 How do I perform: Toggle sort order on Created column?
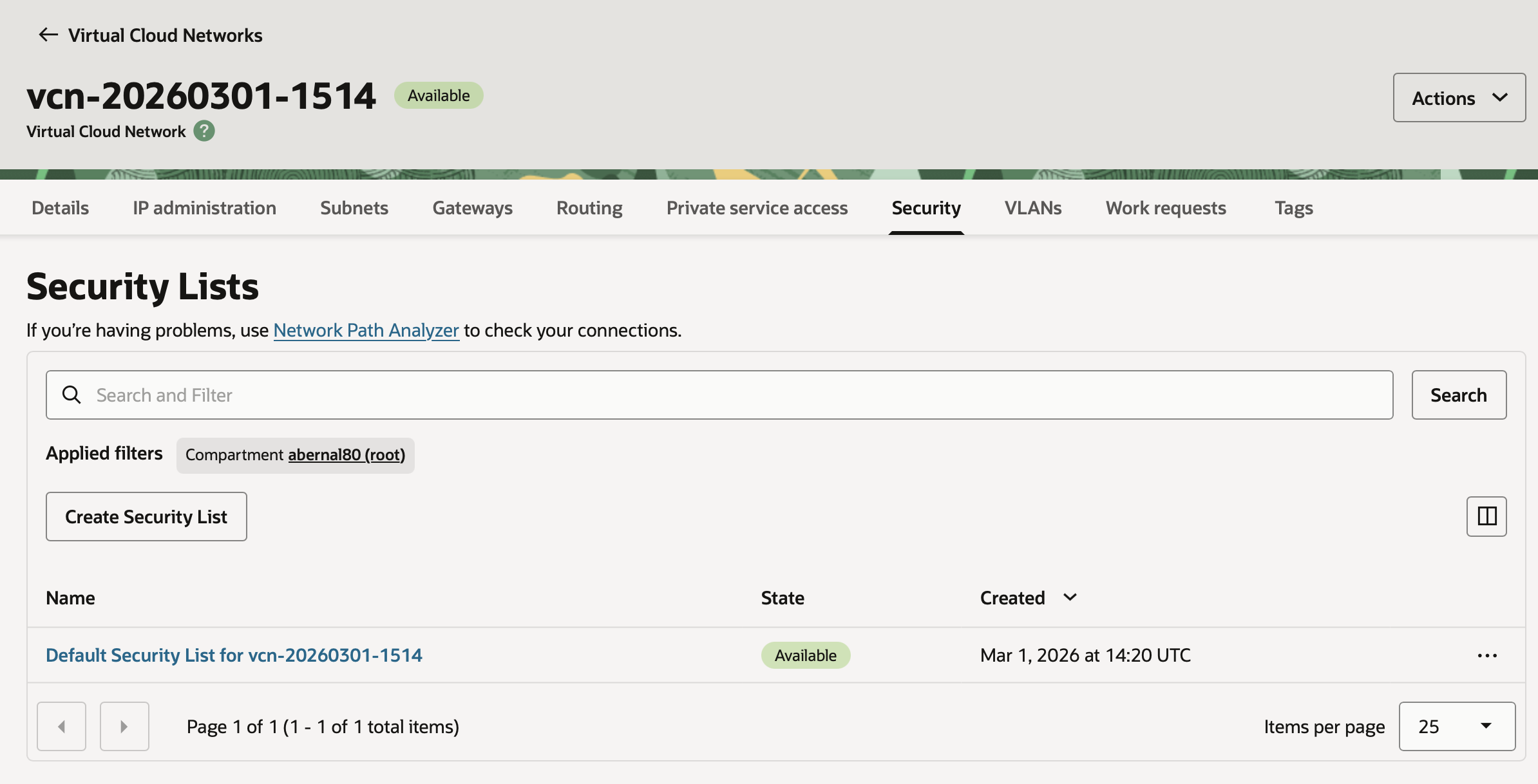pyautogui.click(x=1070, y=597)
